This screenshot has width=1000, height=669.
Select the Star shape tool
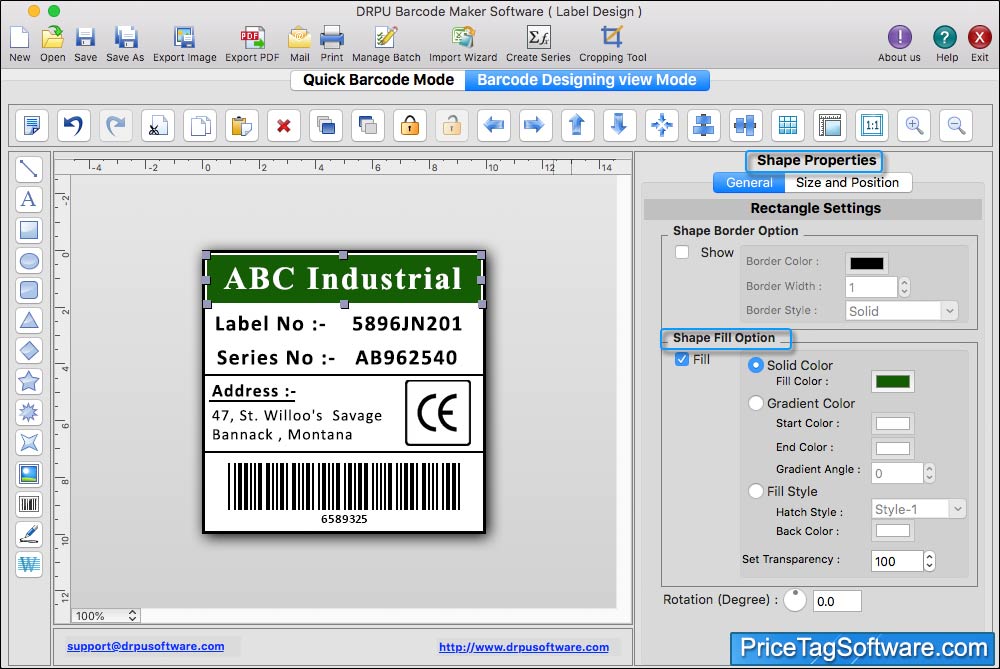click(x=29, y=381)
